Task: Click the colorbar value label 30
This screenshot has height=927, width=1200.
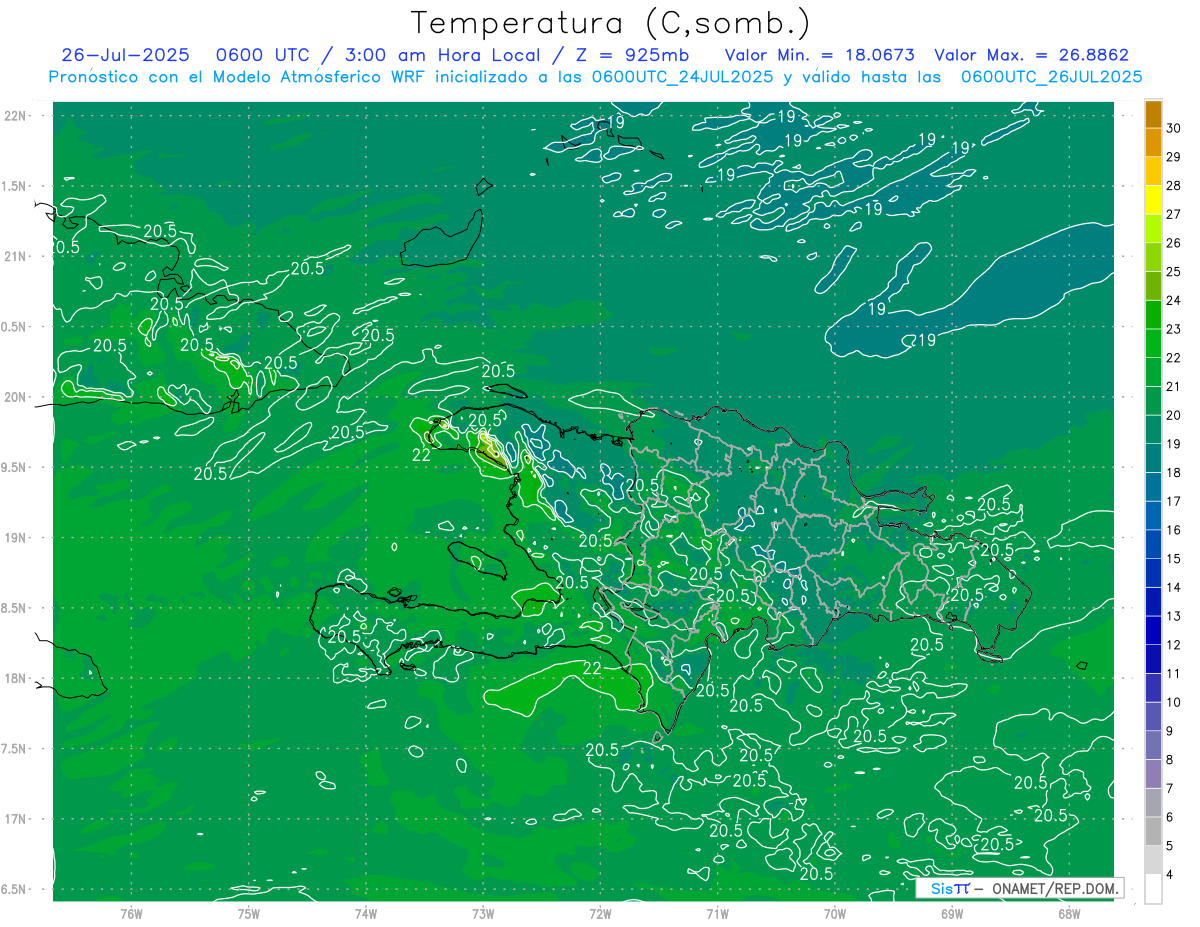Action: [1174, 128]
